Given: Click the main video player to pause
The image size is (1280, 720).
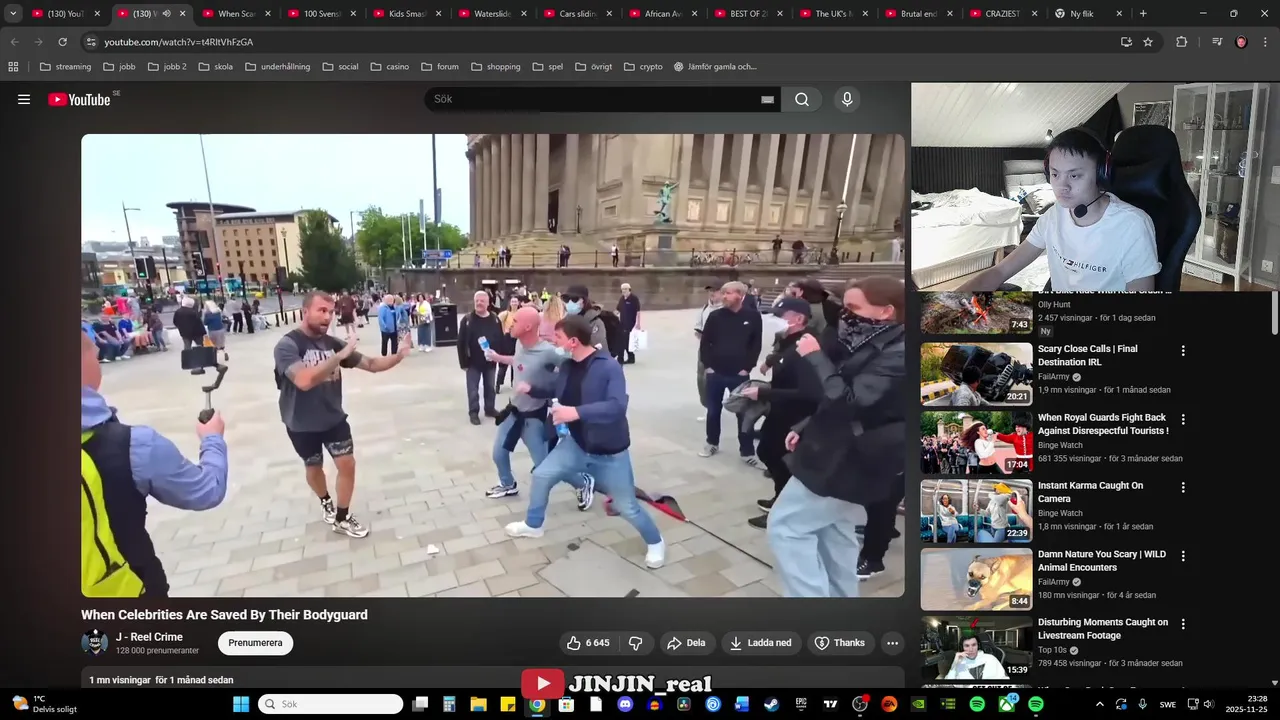Looking at the screenshot, I should point(493,365).
